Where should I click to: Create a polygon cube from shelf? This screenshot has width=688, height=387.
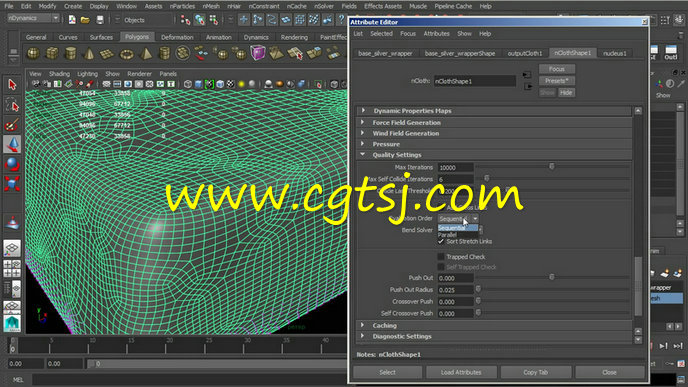point(52,54)
